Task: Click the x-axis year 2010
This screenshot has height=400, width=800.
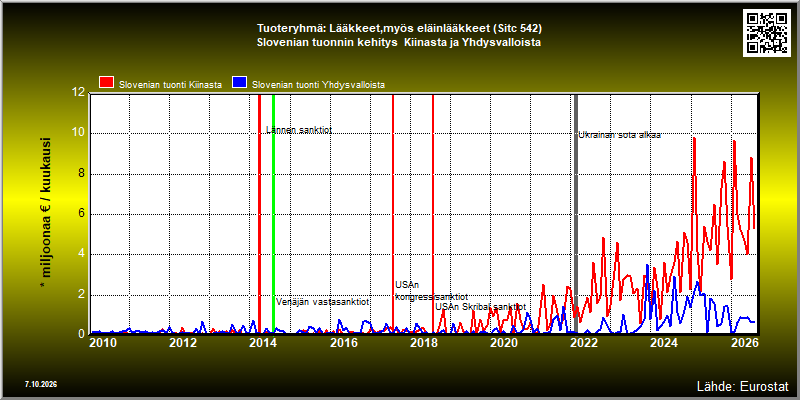Action: pos(102,343)
